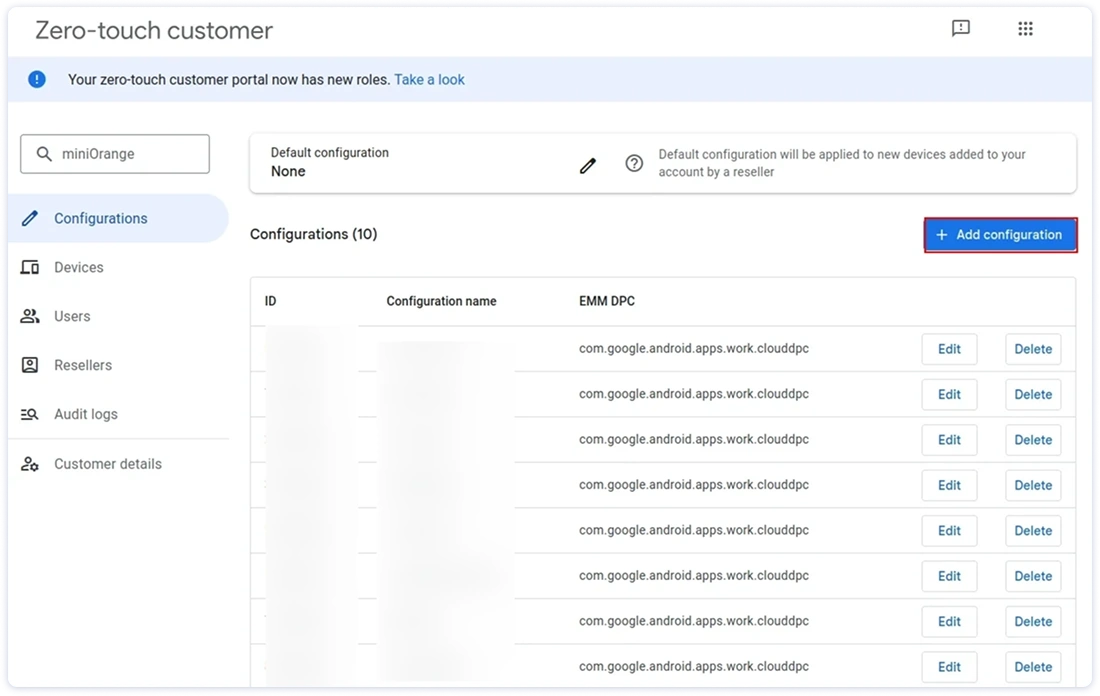
Task: Click the help question mark icon
Action: (x=634, y=163)
